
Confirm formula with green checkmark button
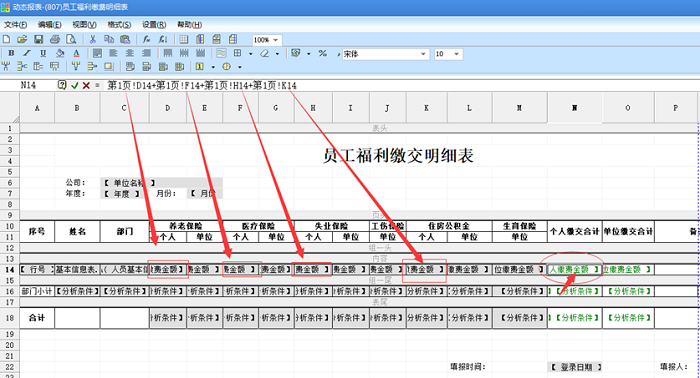point(75,85)
